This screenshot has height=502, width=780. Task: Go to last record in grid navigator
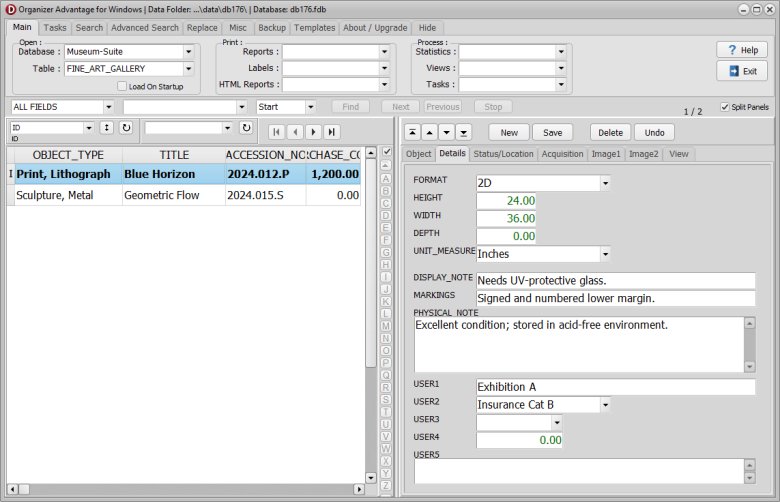(331, 131)
